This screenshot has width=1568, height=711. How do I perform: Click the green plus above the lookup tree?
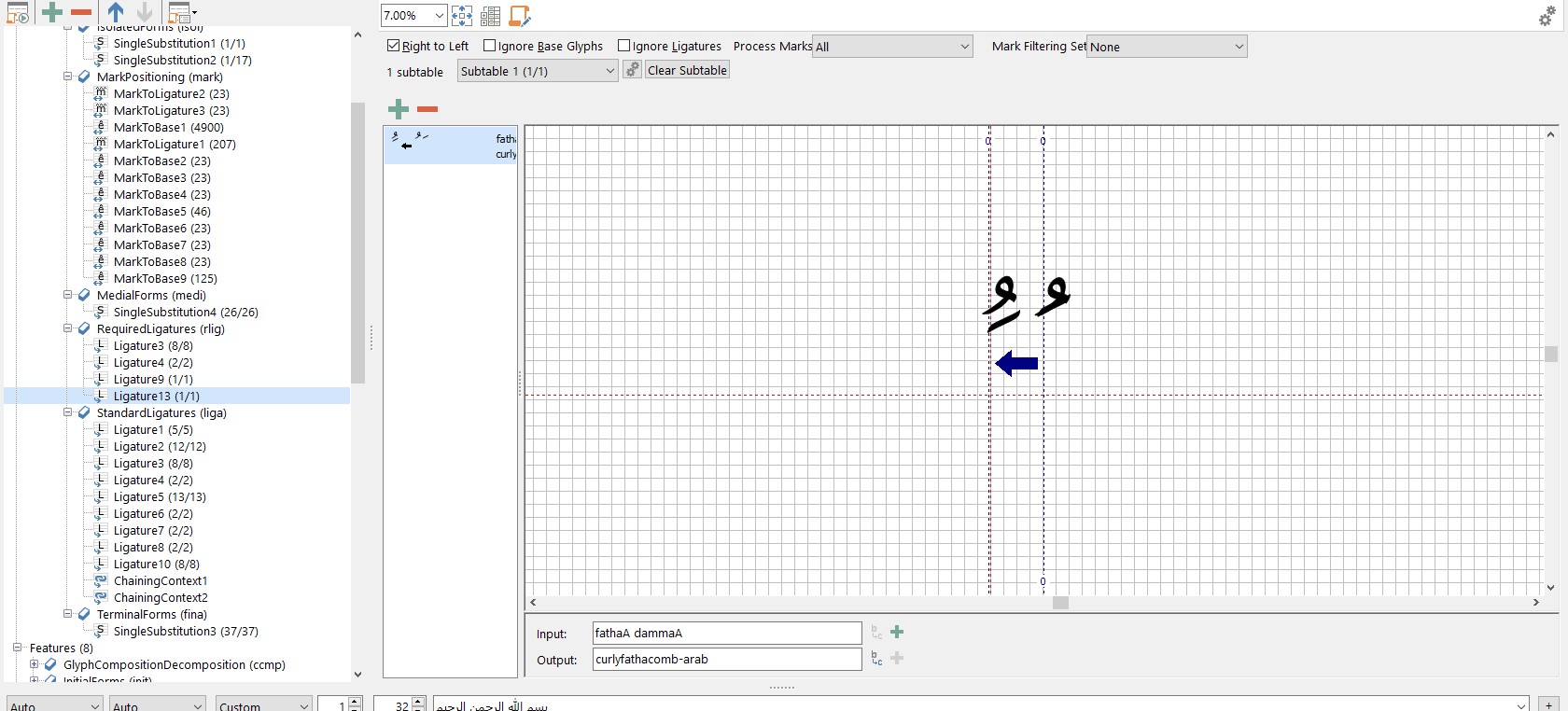coord(52,12)
